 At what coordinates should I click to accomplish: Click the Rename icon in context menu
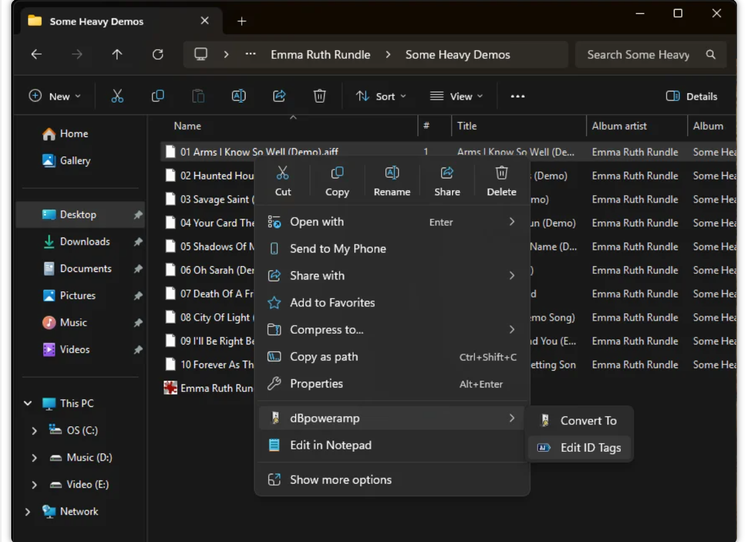click(x=392, y=180)
